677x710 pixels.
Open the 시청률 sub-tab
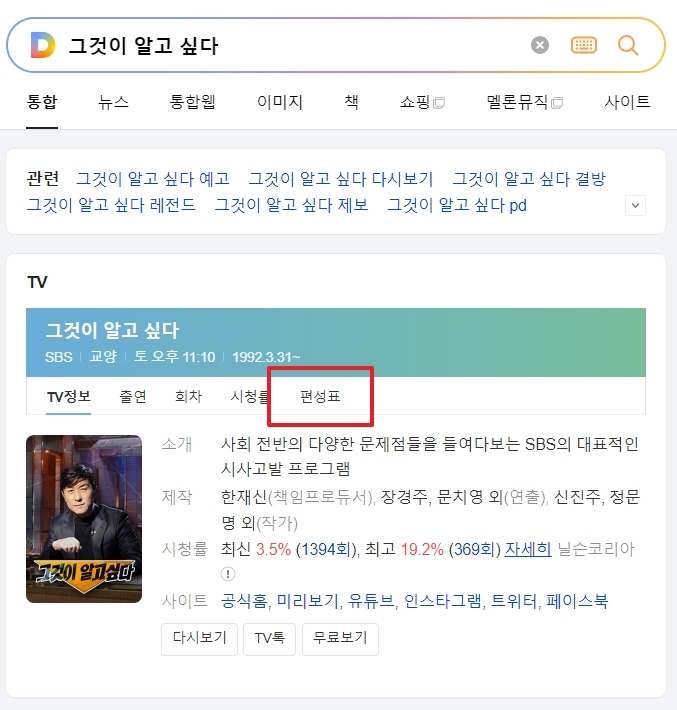[x=250, y=397]
